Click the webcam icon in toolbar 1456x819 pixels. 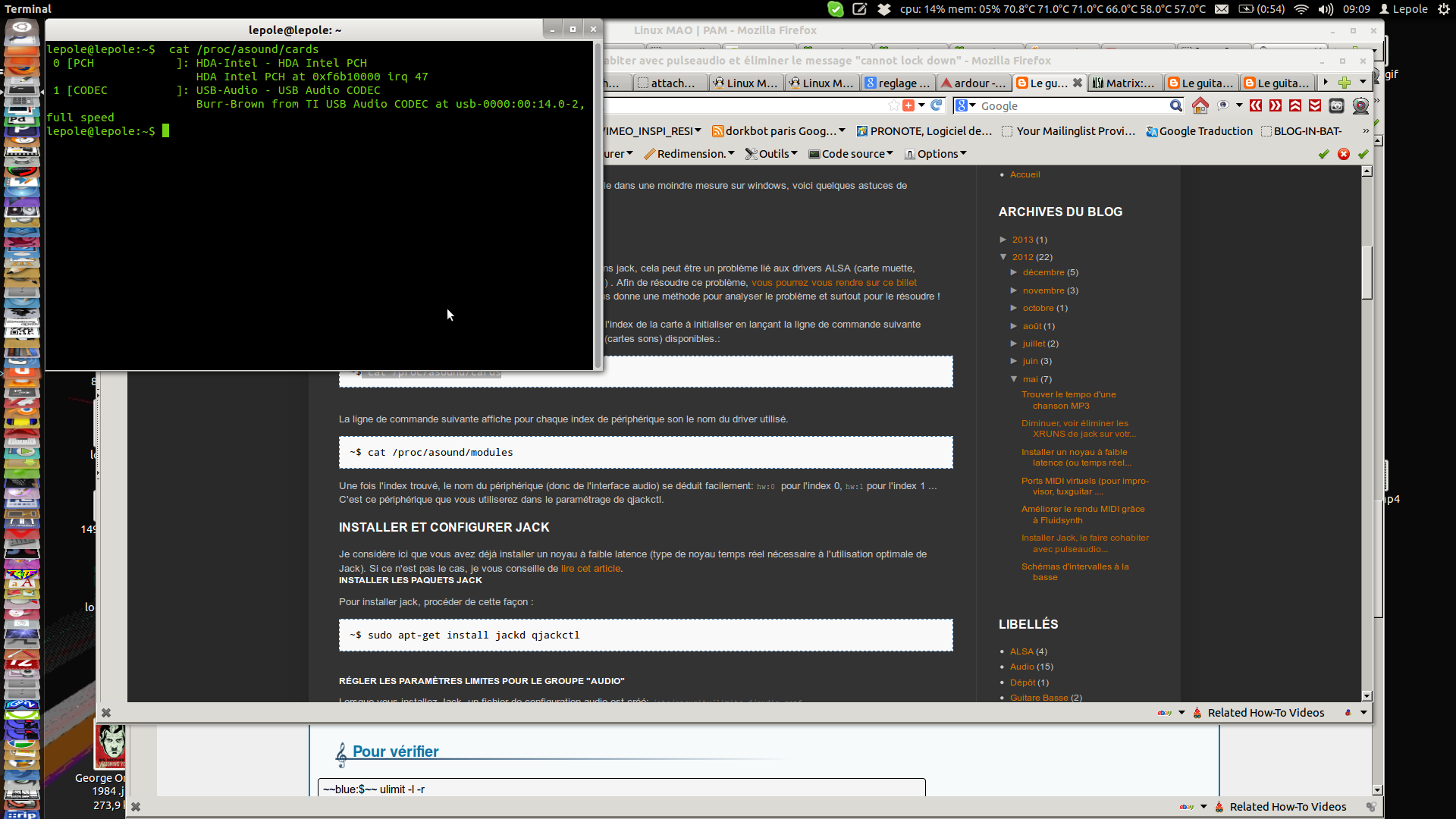click(x=1360, y=105)
